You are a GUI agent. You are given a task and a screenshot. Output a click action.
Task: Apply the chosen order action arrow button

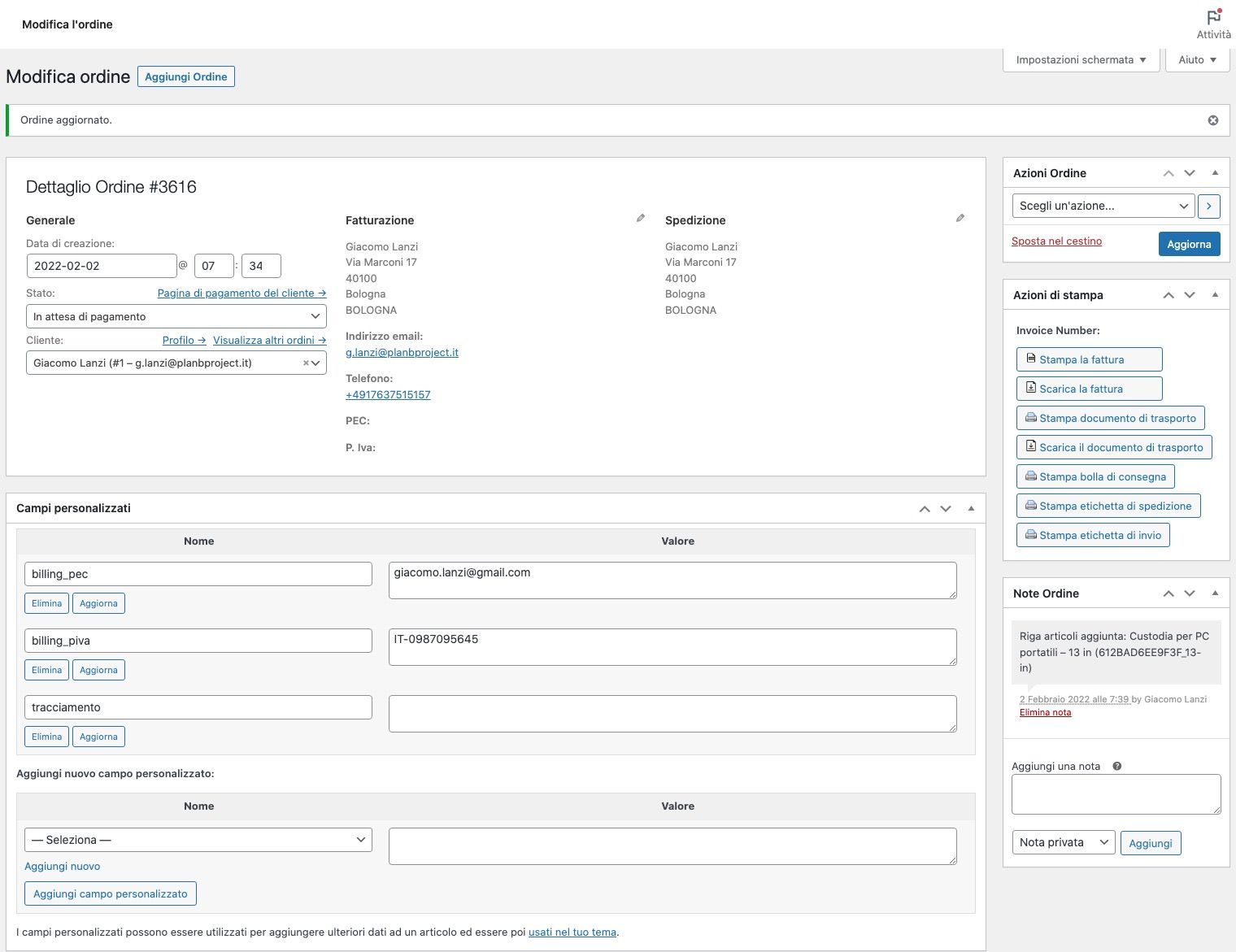pos(1209,206)
